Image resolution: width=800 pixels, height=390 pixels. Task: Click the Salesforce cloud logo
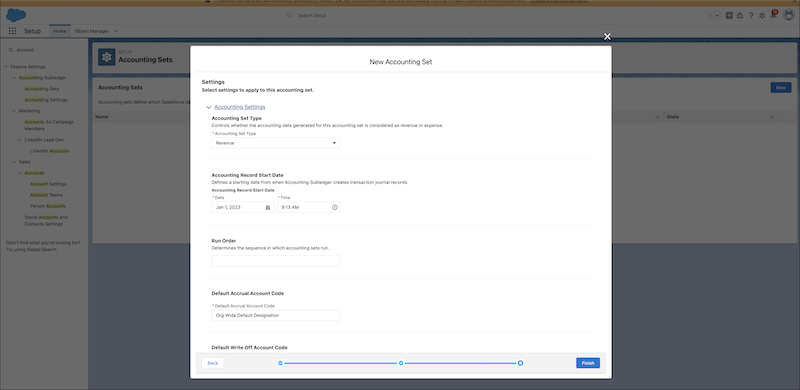click(16, 15)
